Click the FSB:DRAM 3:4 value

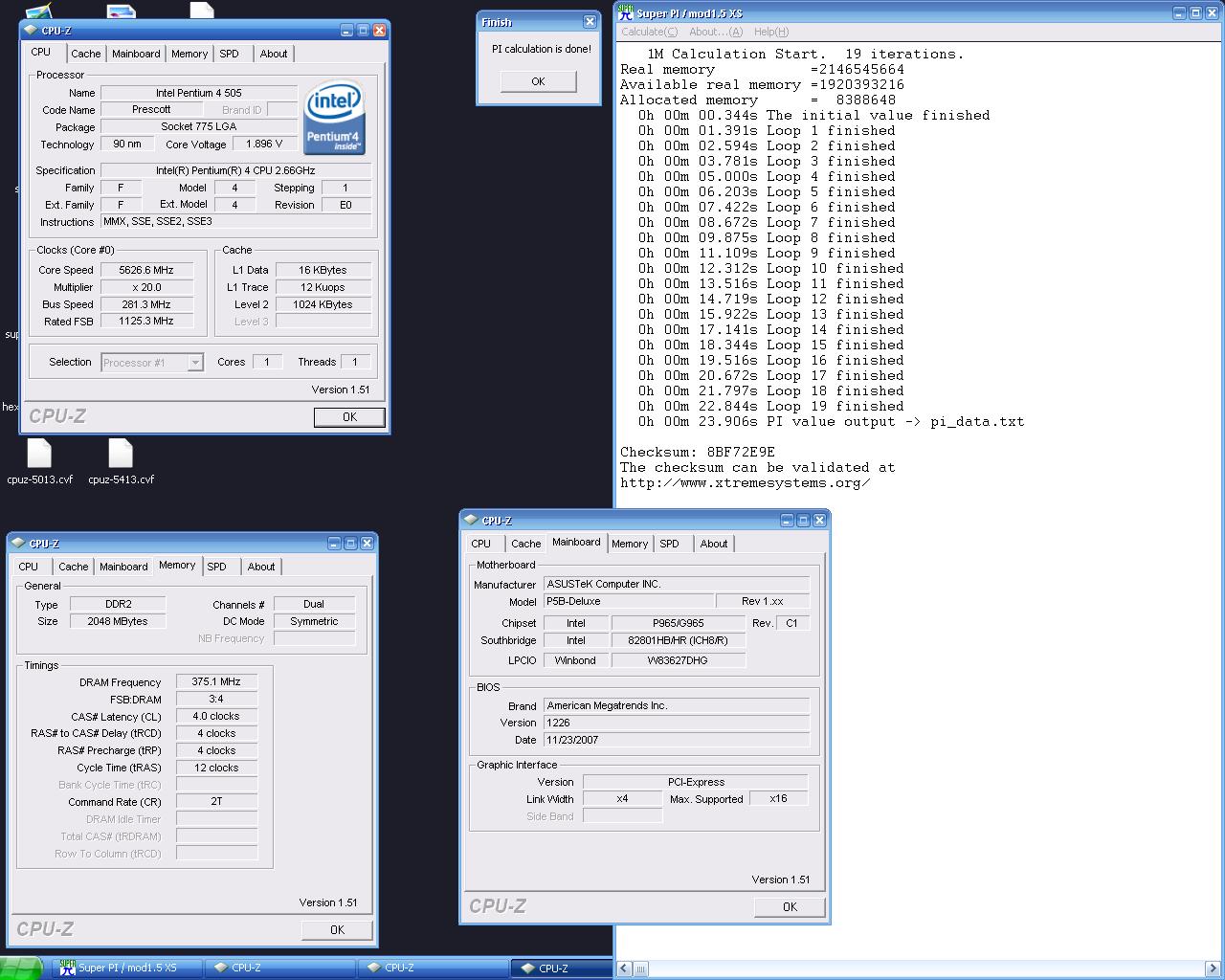coord(216,700)
